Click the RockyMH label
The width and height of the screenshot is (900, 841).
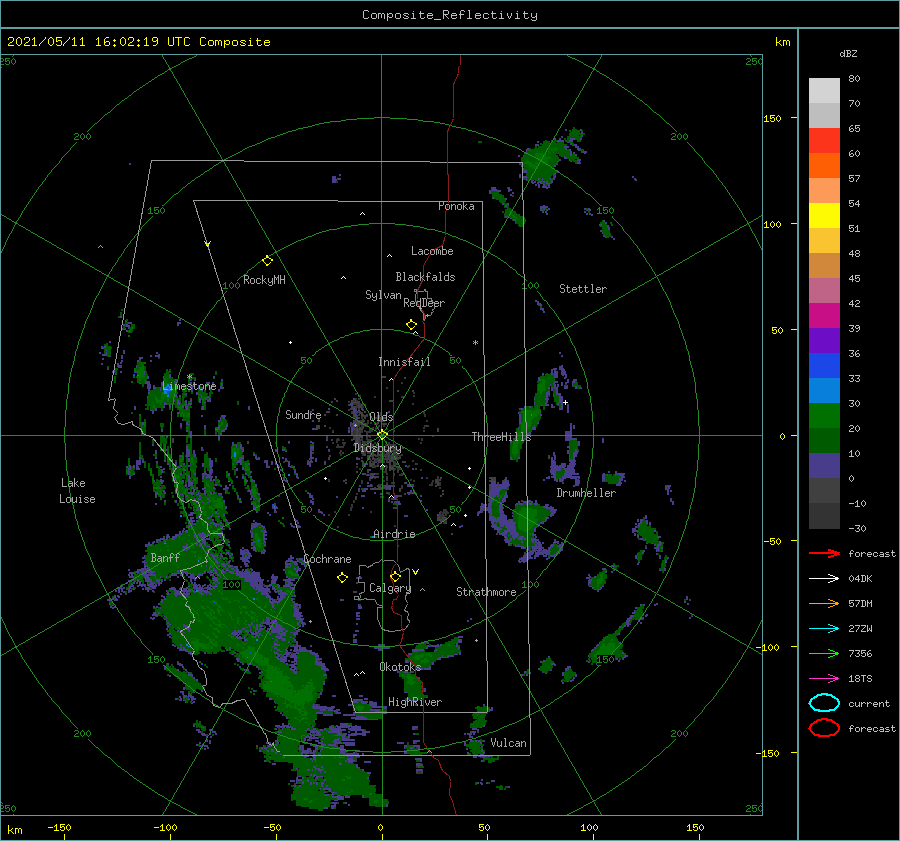click(264, 280)
